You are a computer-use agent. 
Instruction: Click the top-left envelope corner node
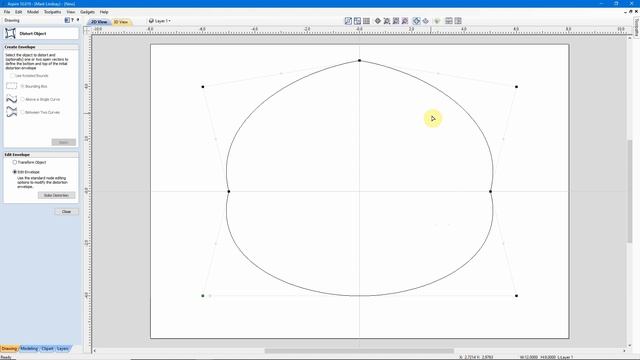(203, 87)
